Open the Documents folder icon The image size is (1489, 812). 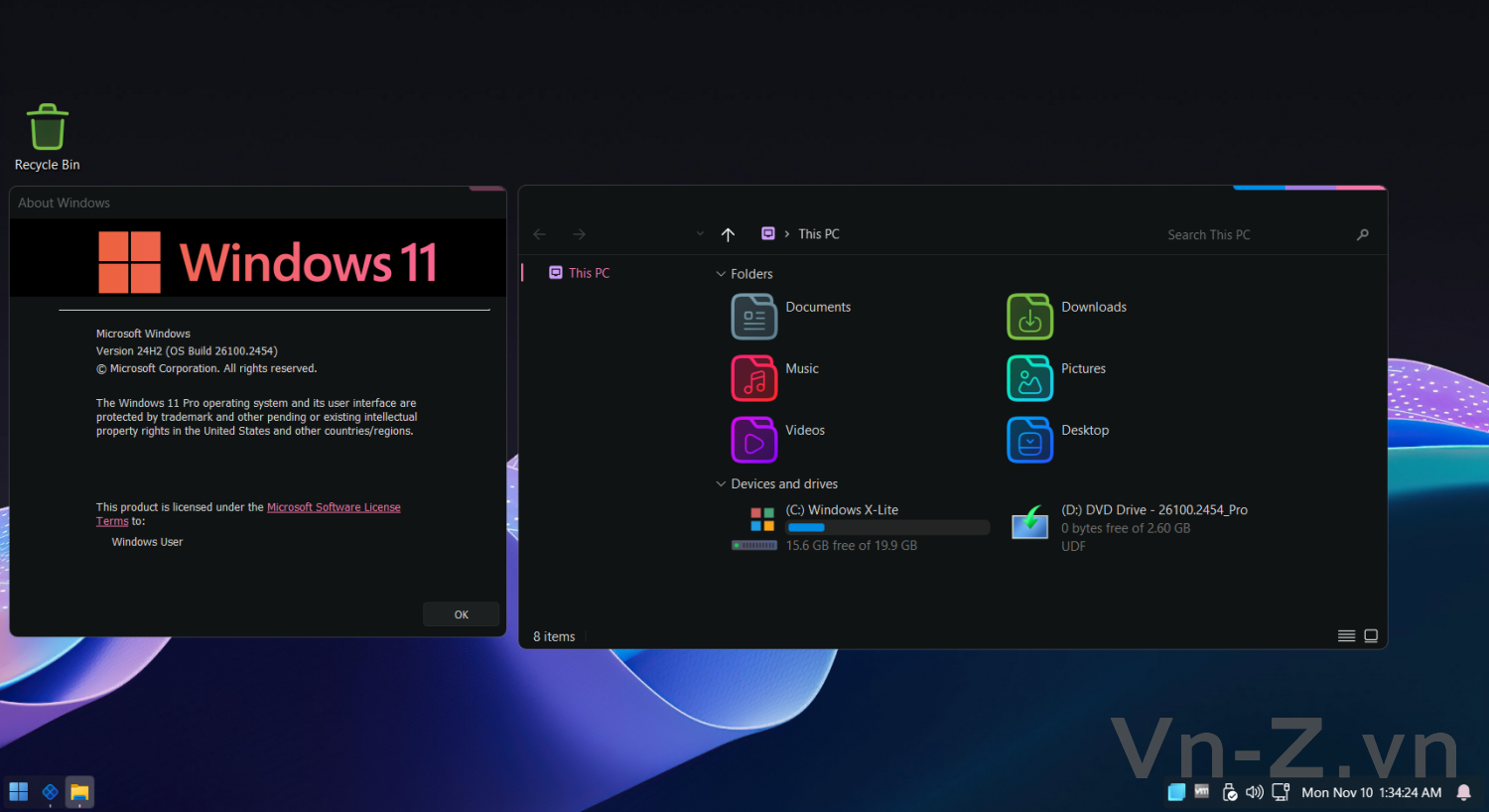coord(754,318)
